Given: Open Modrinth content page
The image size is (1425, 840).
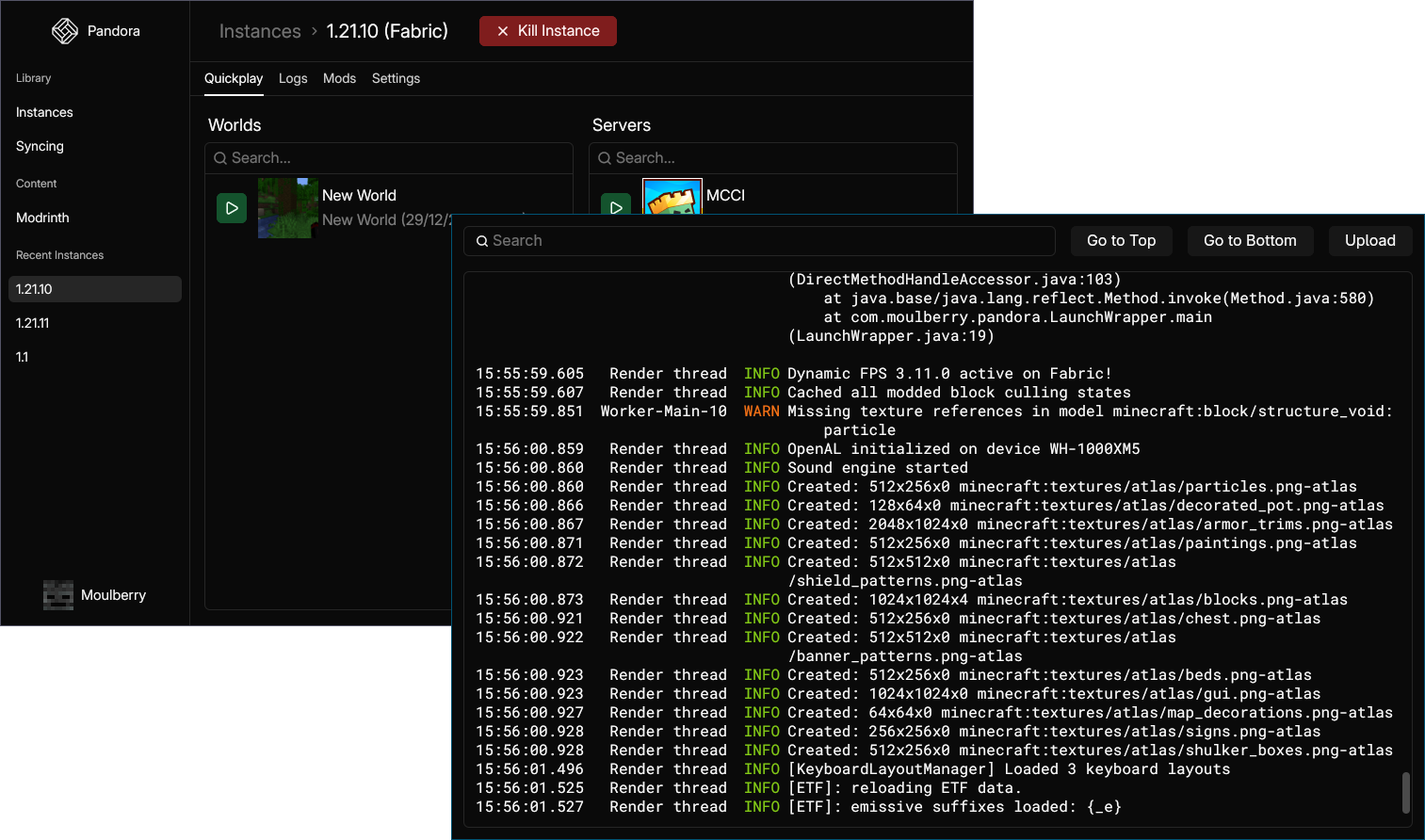Looking at the screenshot, I should [x=42, y=218].
